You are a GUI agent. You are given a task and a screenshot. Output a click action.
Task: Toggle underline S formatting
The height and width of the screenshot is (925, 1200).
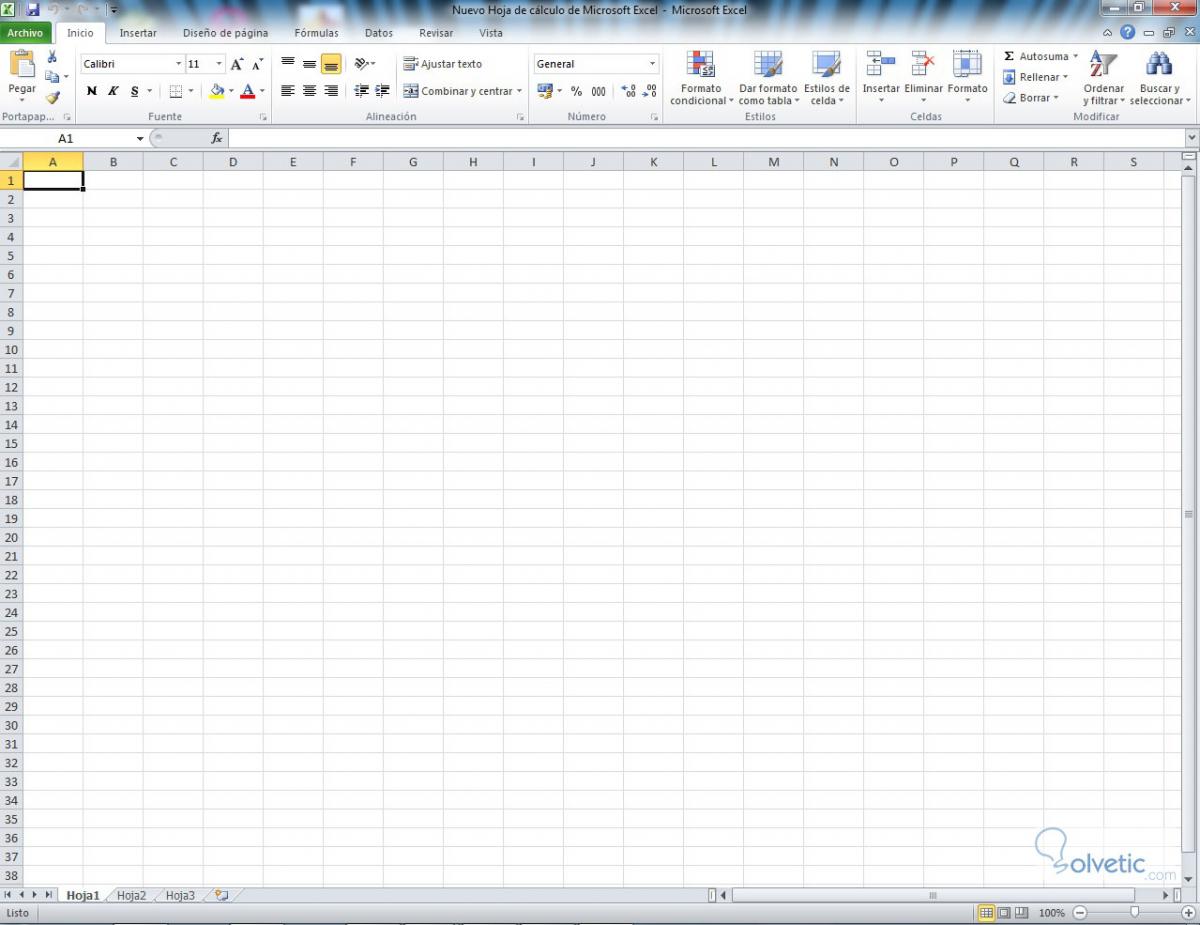point(135,91)
